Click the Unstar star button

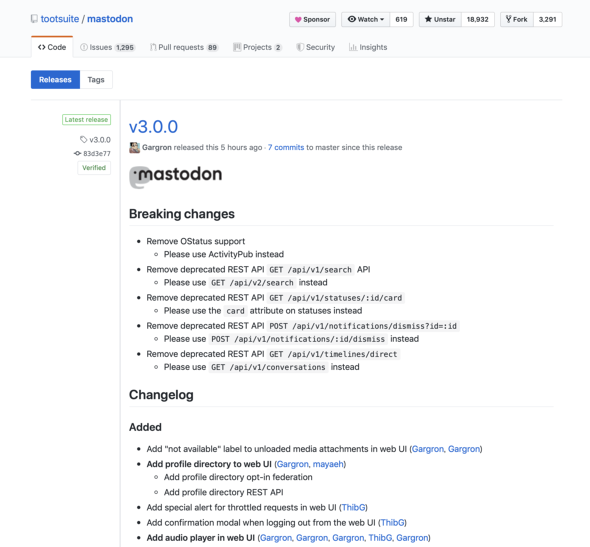(440, 20)
